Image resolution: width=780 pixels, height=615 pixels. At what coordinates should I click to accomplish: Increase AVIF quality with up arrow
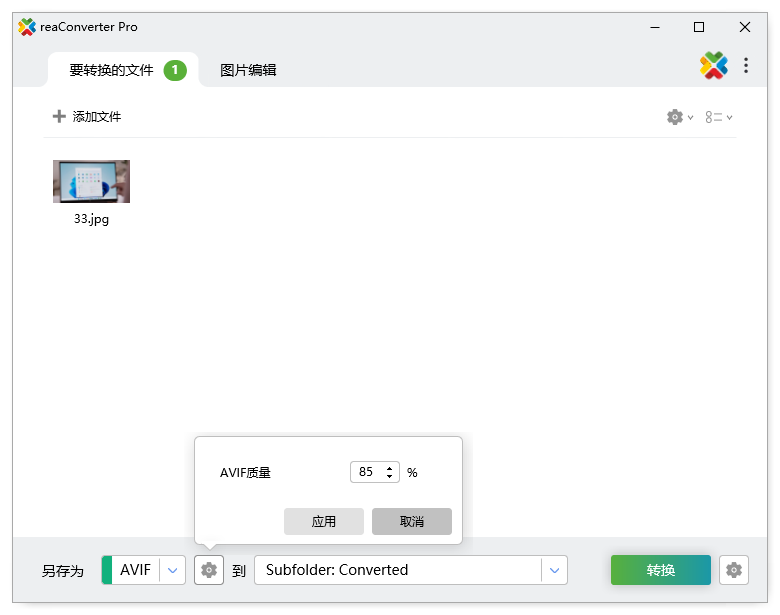pos(390,467)
